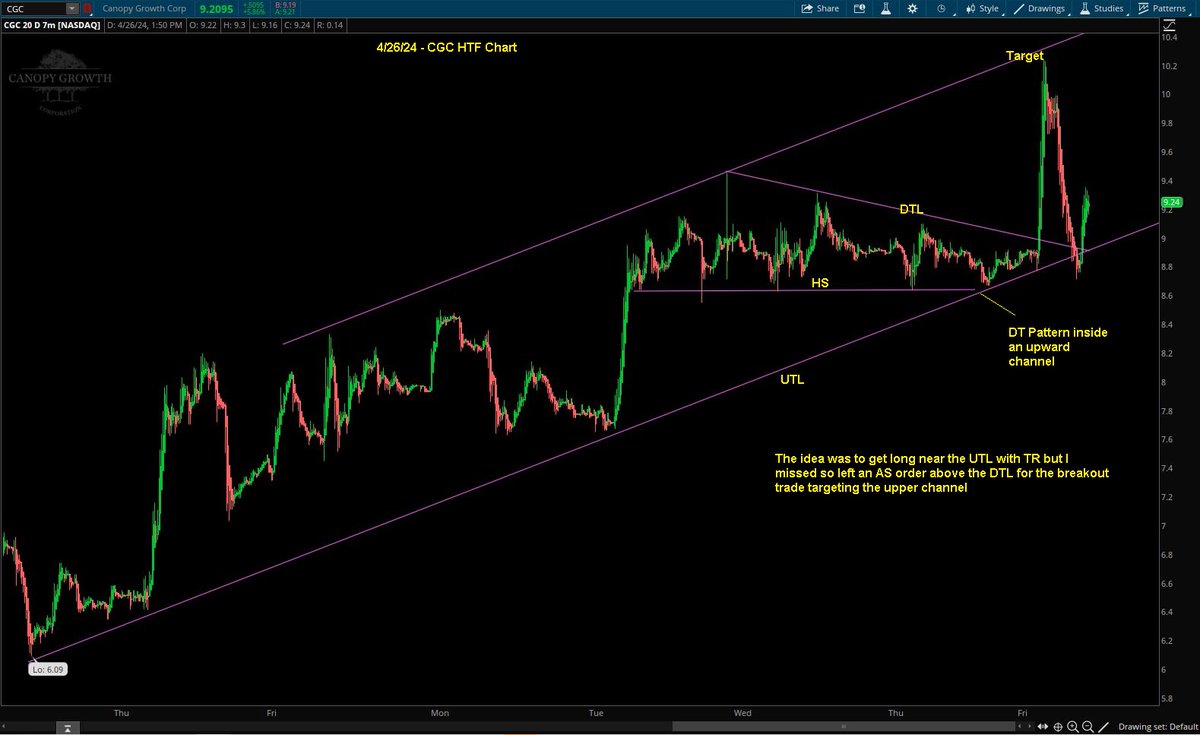Viewport: 1200px width, 735px height.
Task: Click the CGC 20 D 7m [NASDAQ] label
Action: pos(52,25)
